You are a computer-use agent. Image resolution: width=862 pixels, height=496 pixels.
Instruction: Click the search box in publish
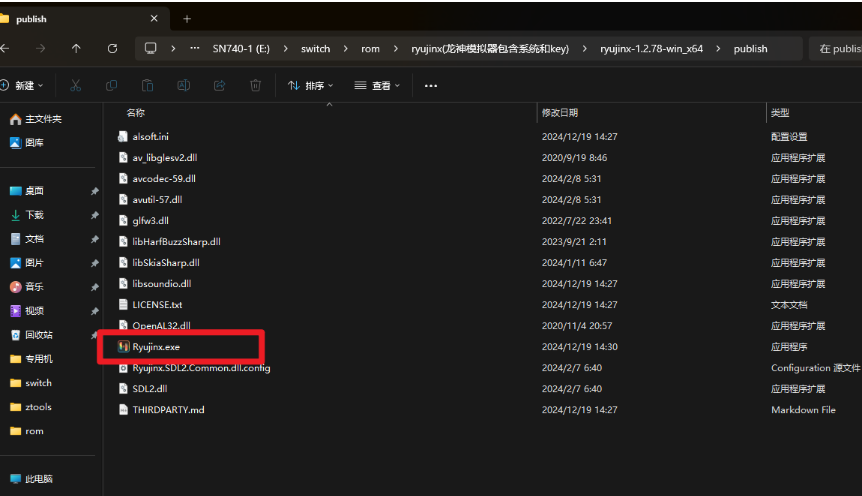[836, 48]
